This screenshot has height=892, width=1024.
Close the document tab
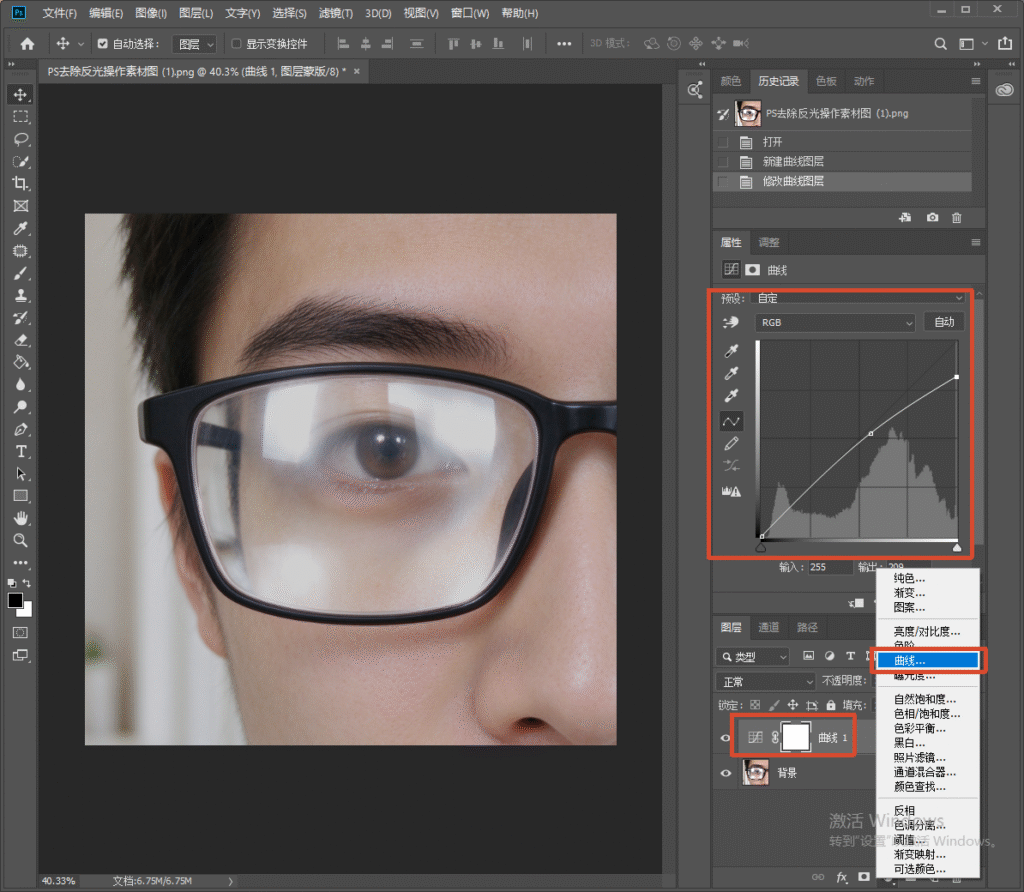coord(357,71)
